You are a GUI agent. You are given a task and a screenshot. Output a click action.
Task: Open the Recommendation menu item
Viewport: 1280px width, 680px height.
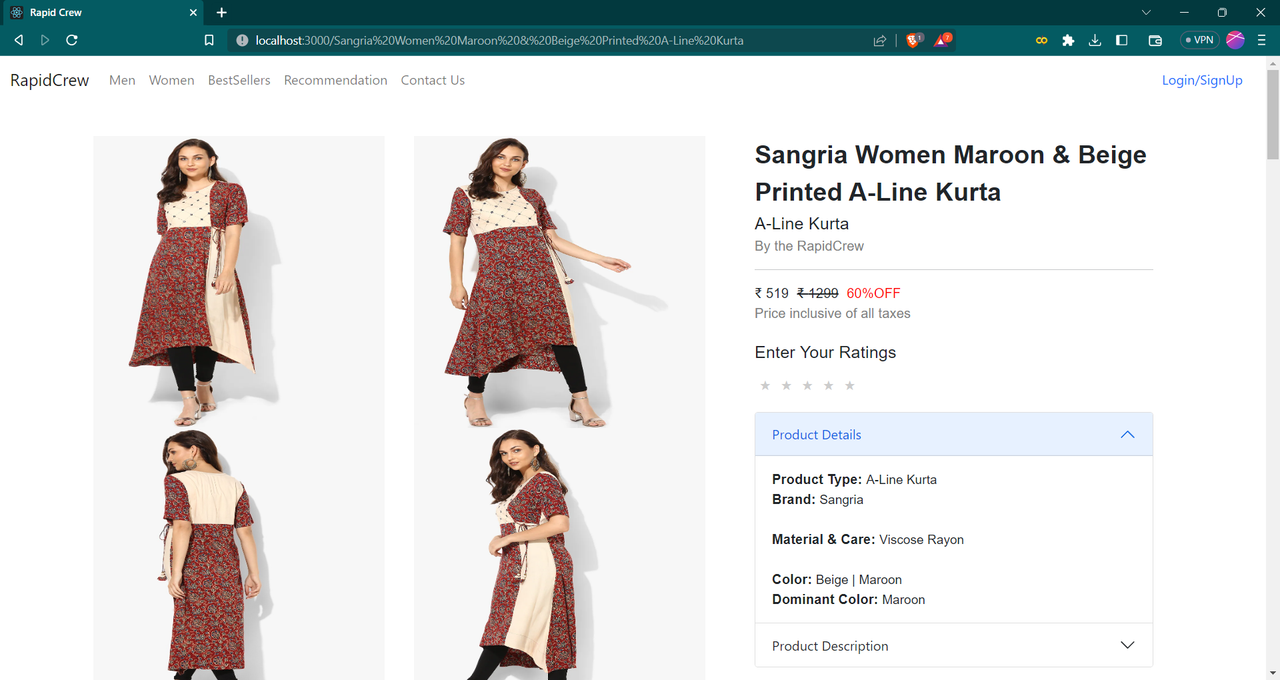pos(336,80)
